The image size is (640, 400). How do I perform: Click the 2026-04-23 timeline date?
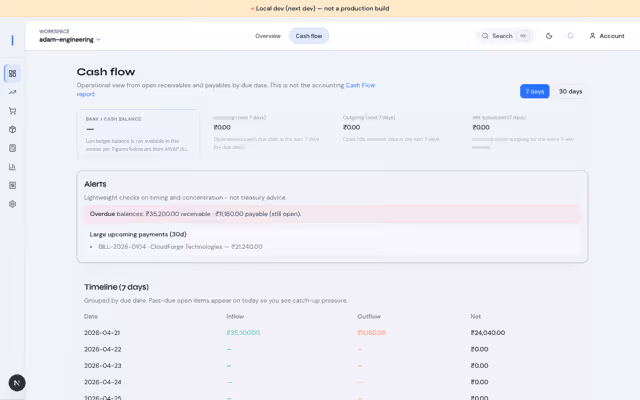click(102, 366)
